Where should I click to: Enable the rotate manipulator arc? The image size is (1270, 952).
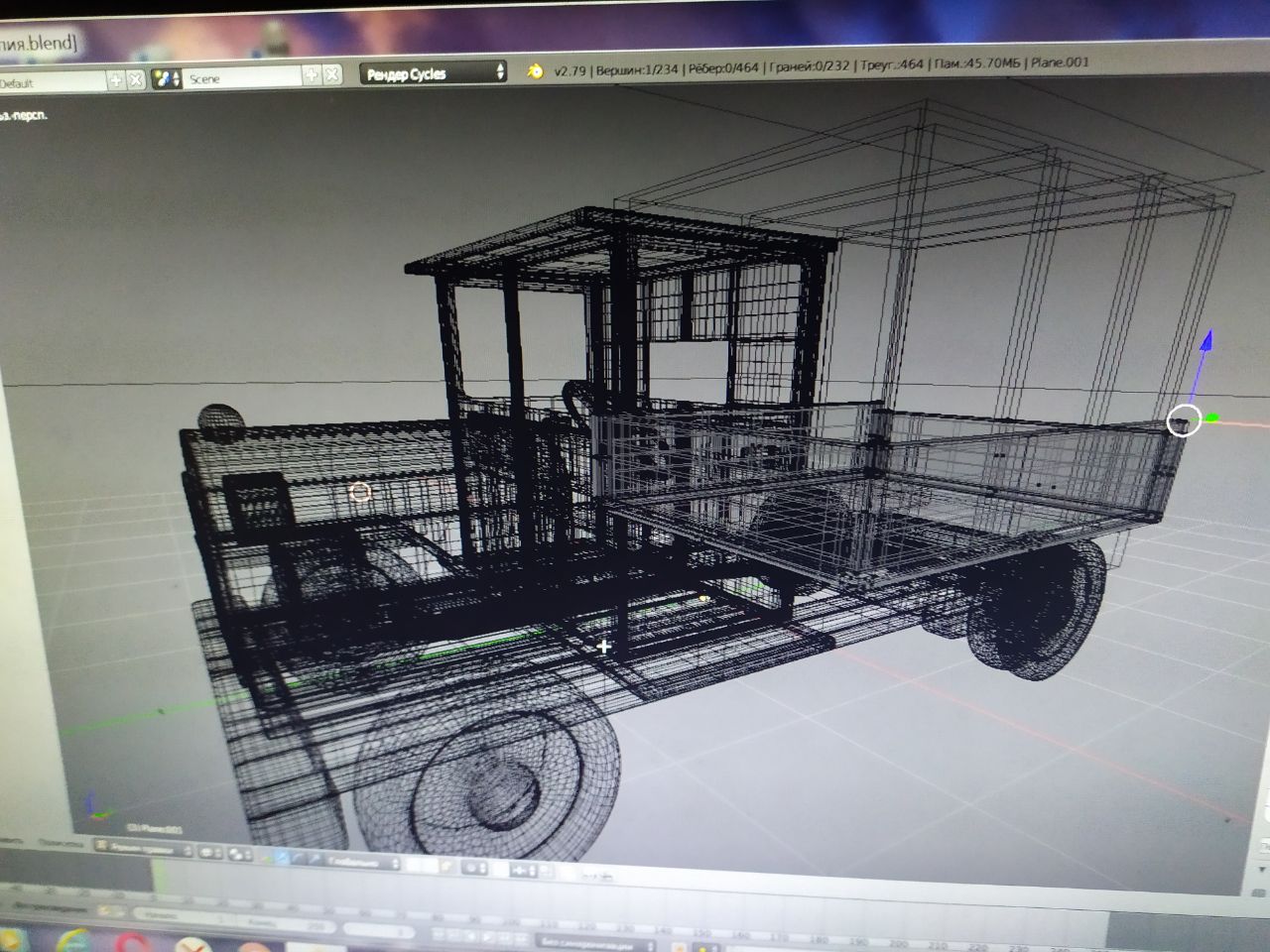298,859
